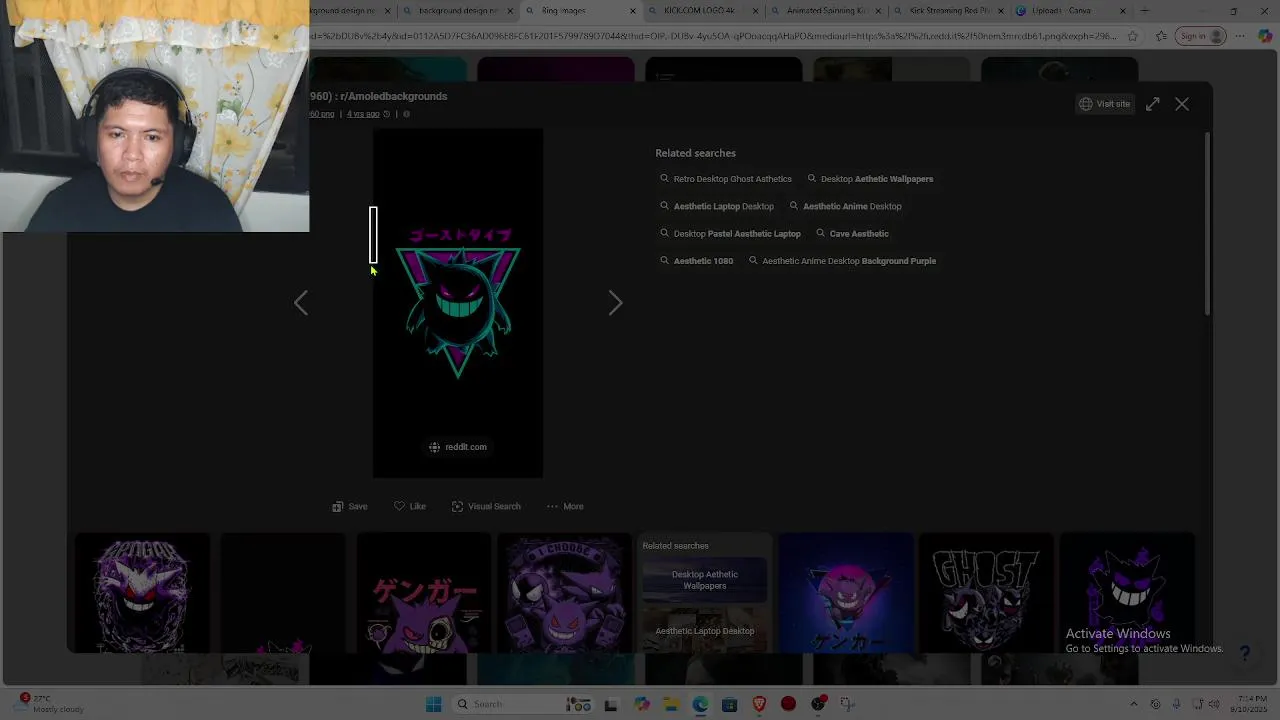Switch to KICK.COM LOGO 4k tab

tap(699, 11)
